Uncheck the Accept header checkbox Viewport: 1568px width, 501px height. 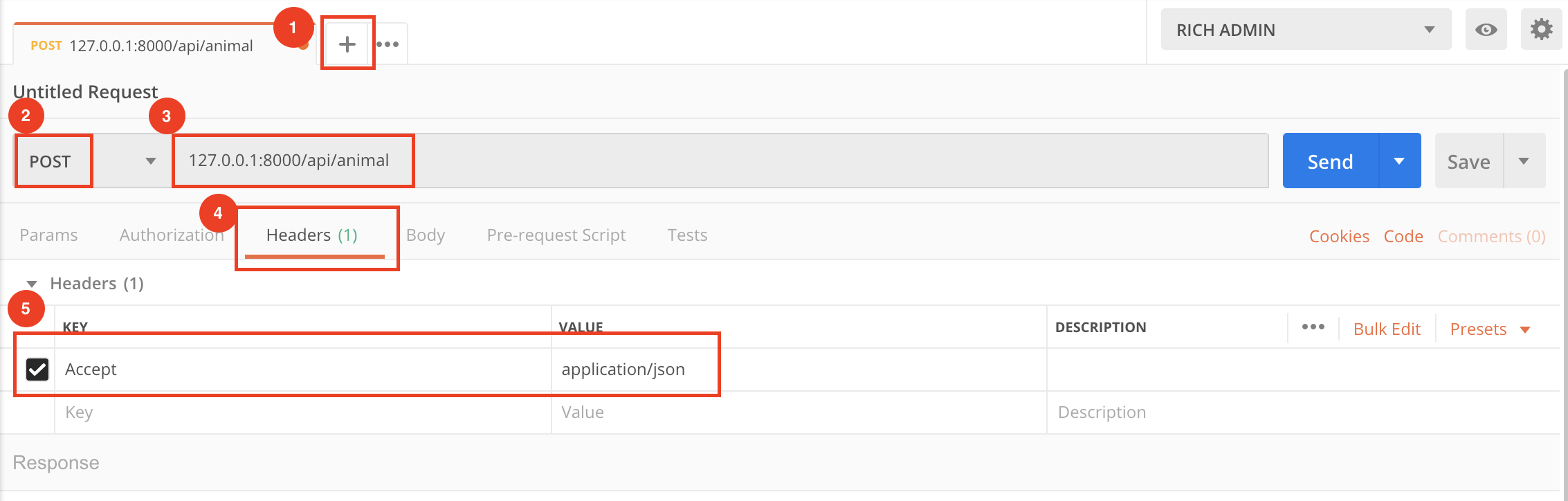37,370
